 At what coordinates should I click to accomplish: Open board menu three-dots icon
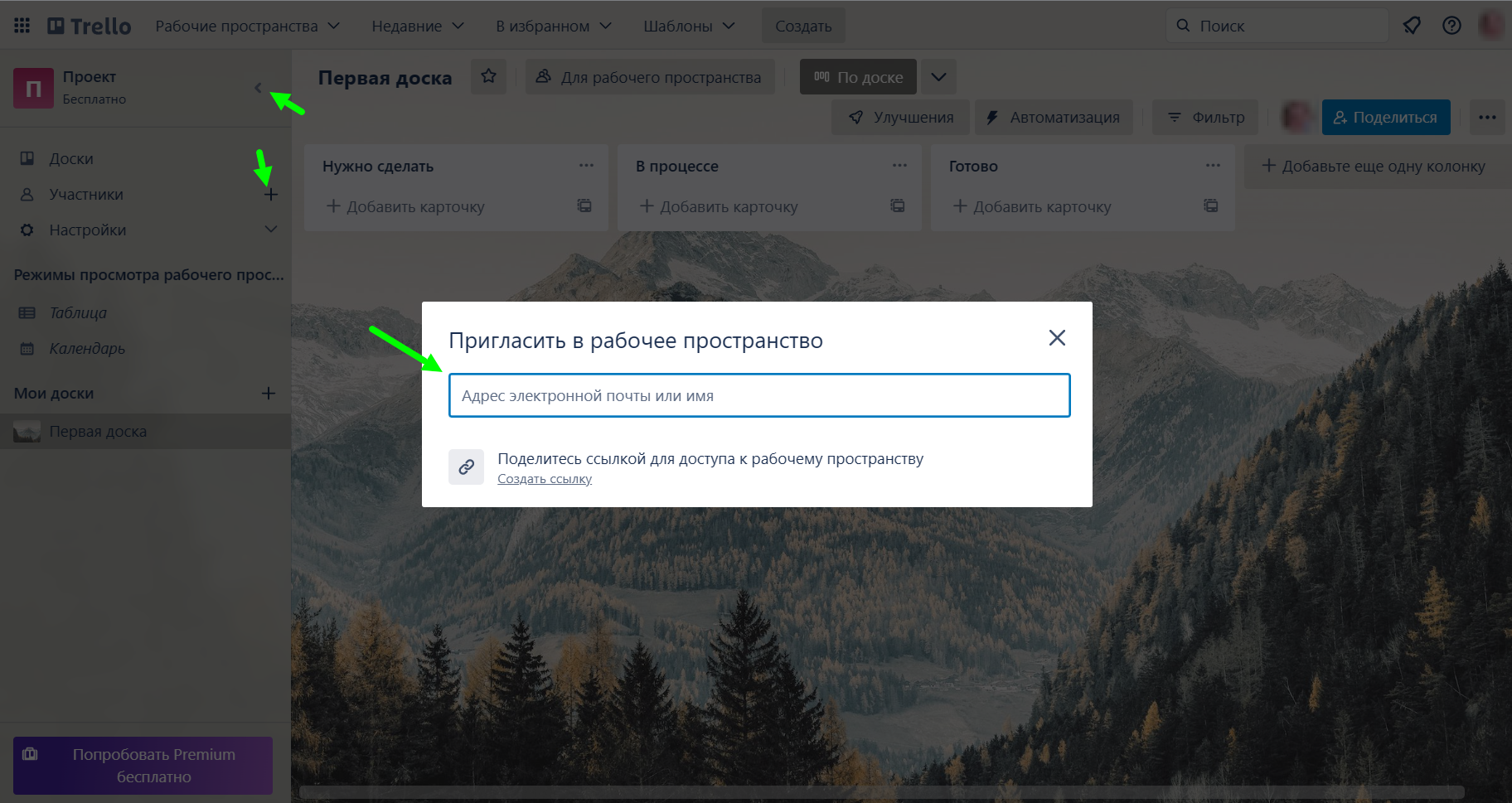1487,117
